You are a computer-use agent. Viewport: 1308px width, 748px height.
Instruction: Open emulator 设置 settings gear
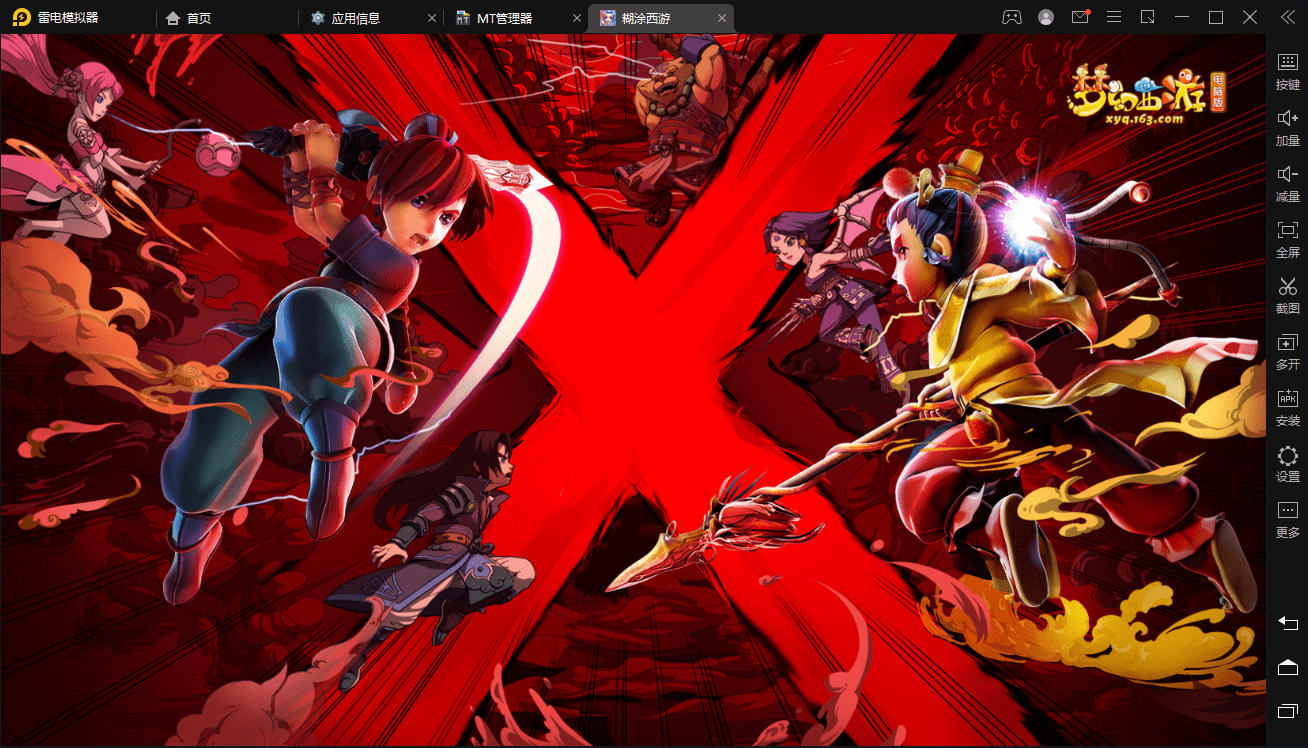pos(1288,464)
